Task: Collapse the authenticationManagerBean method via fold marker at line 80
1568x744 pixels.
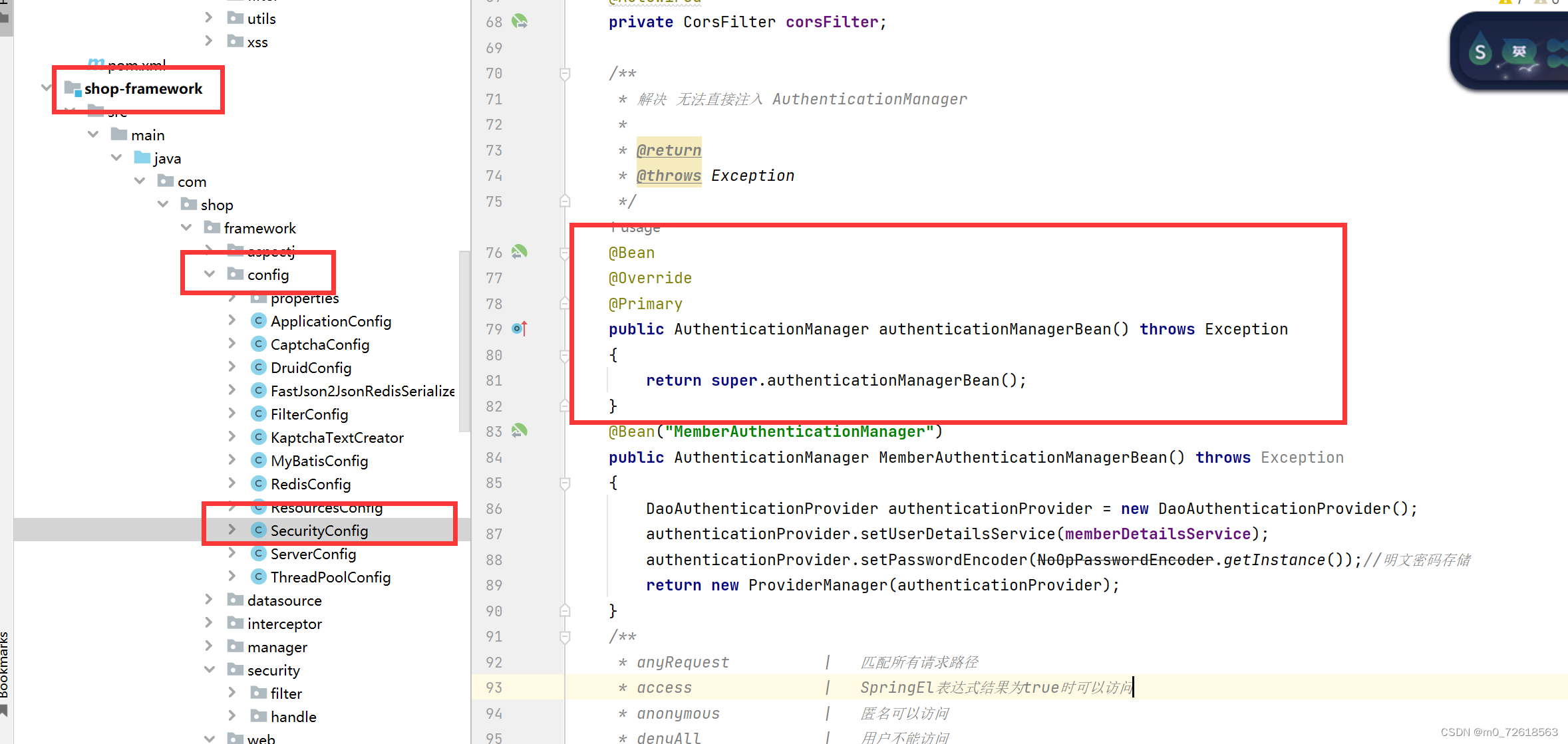Action: click(565, 355)
